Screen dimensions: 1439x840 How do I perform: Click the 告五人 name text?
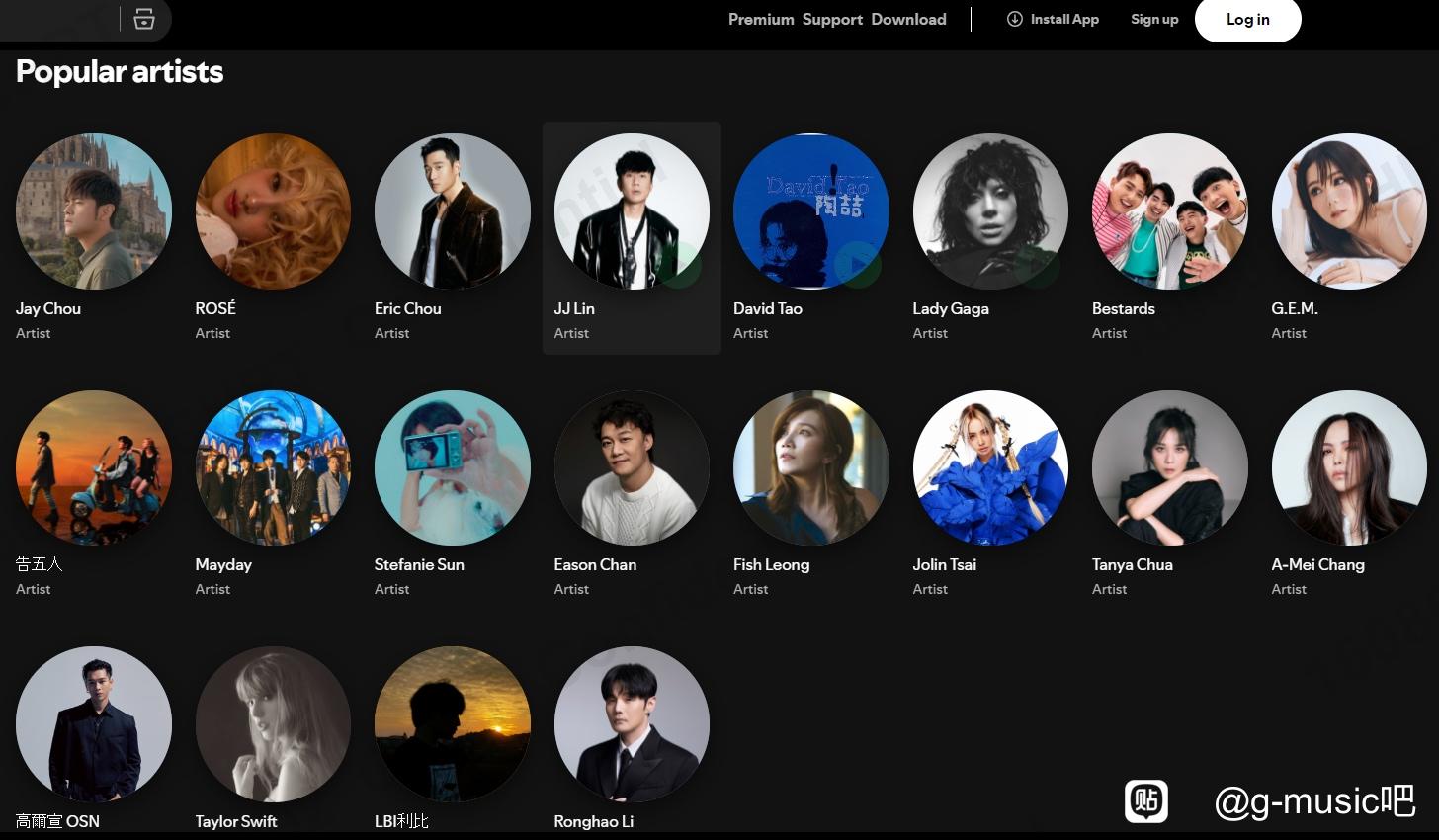click(40, 564)
